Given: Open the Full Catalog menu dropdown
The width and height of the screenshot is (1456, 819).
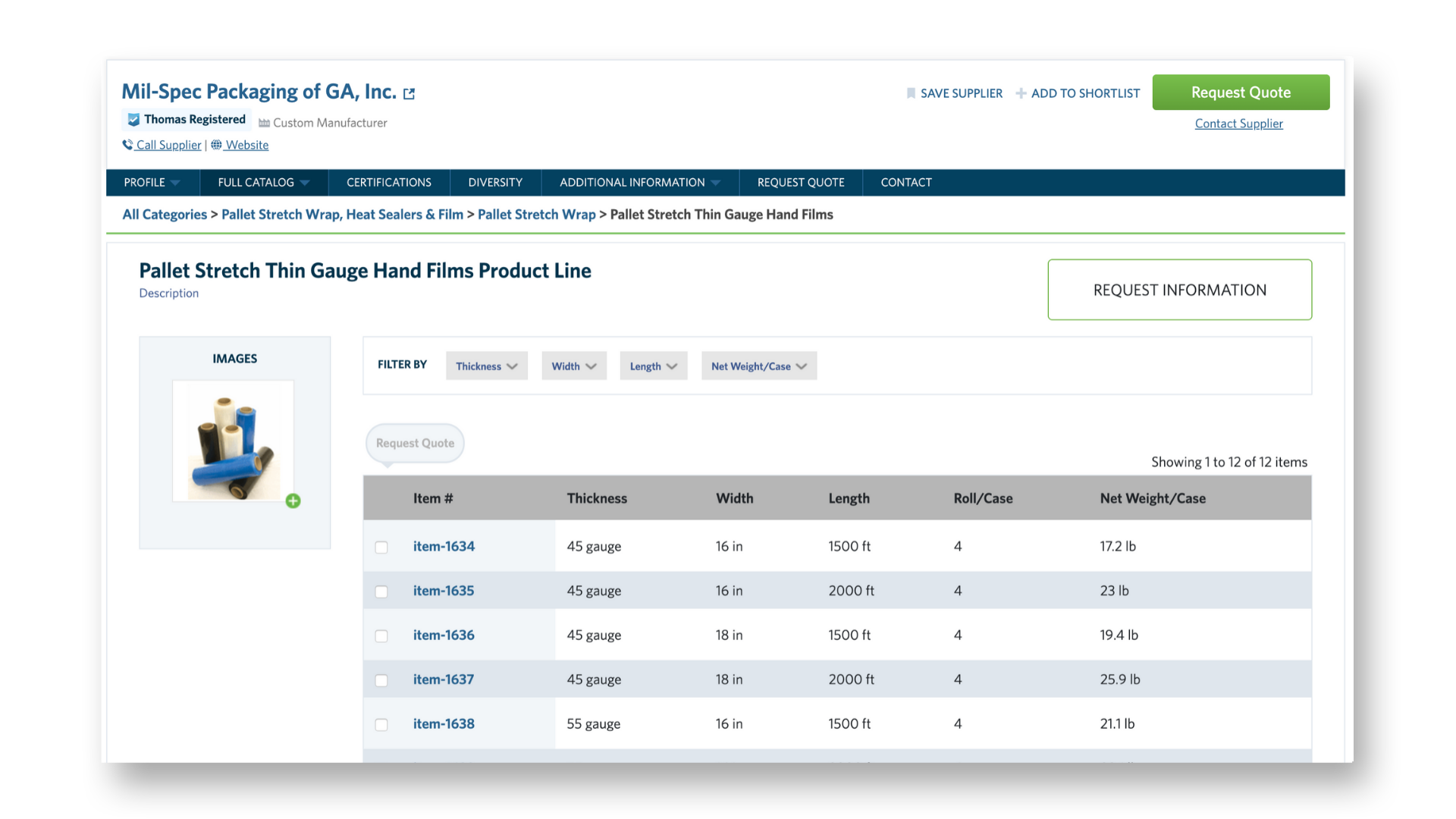Looking at the screenshot, I should [263, 183].
